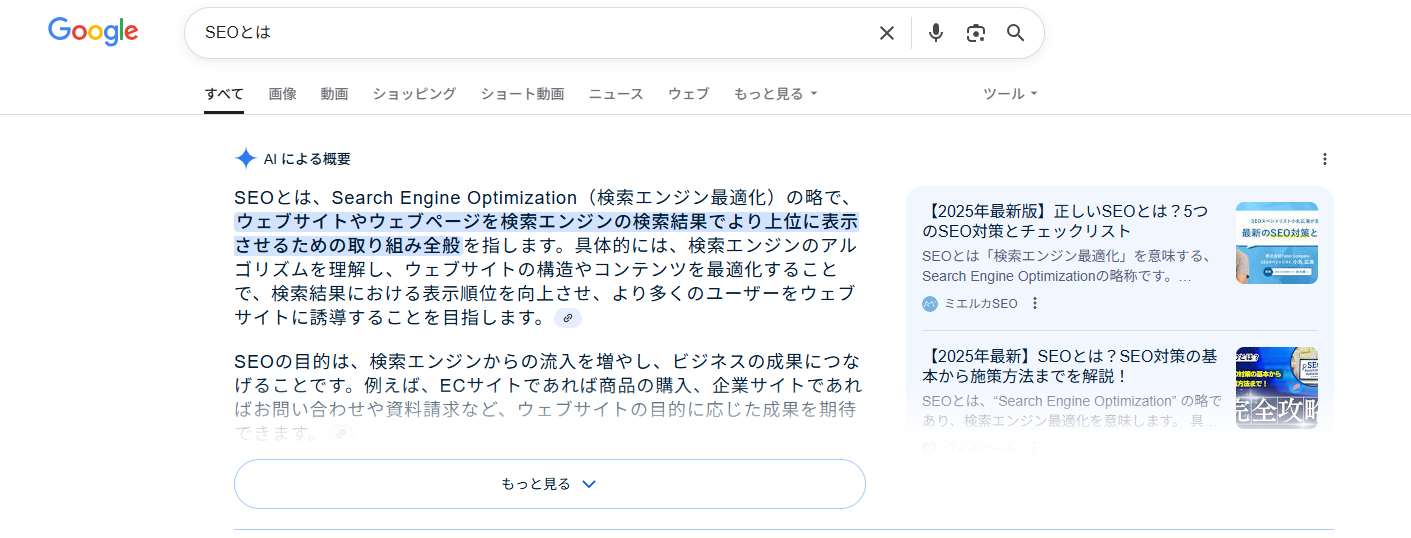Open the ショッピング tab
The image size is (1411, 538).
tap(414, 94)
